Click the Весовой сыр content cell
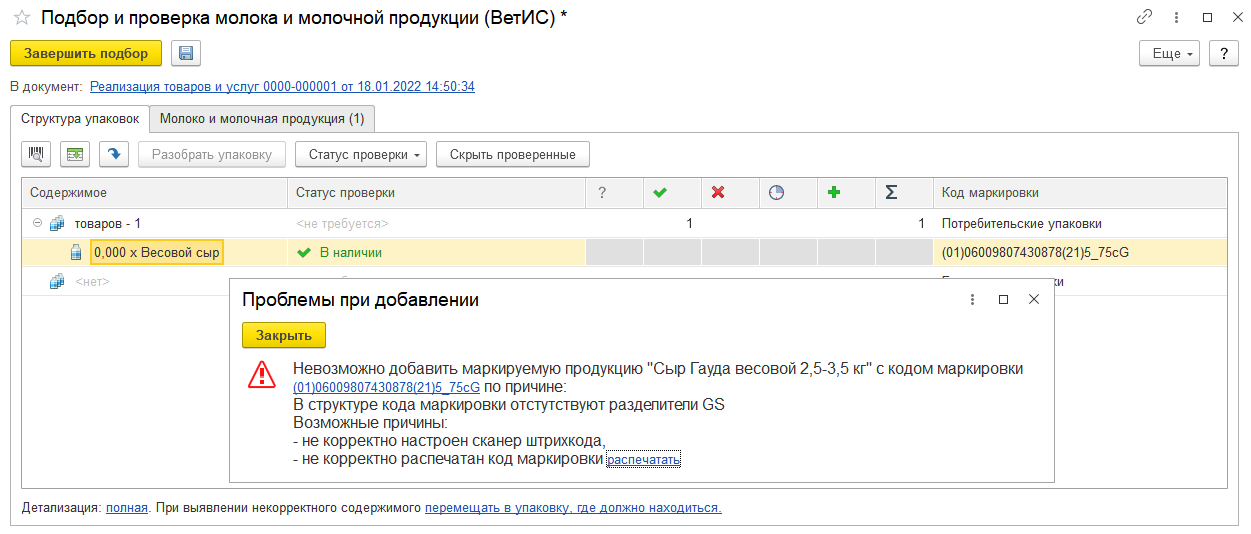 (x=157, y=253)
